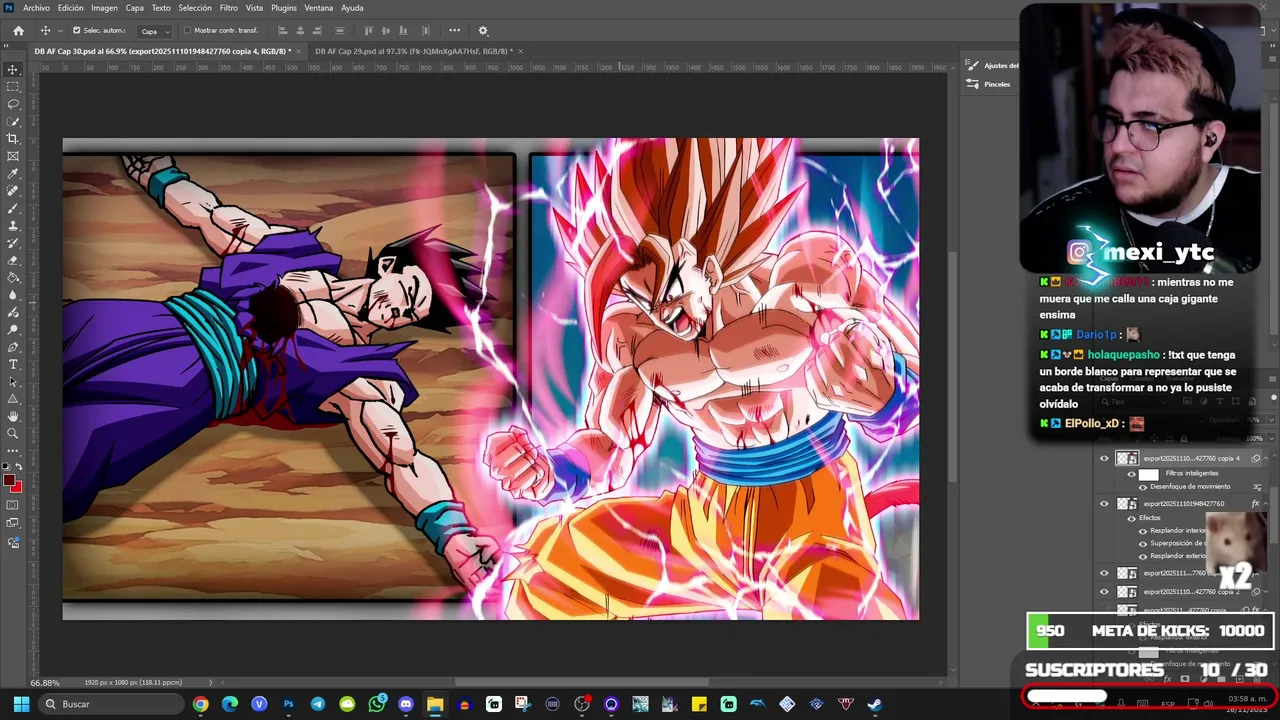Choose the Clone Stamp tool
This screenshot has width=1280, height=720.
coord(13,226)
